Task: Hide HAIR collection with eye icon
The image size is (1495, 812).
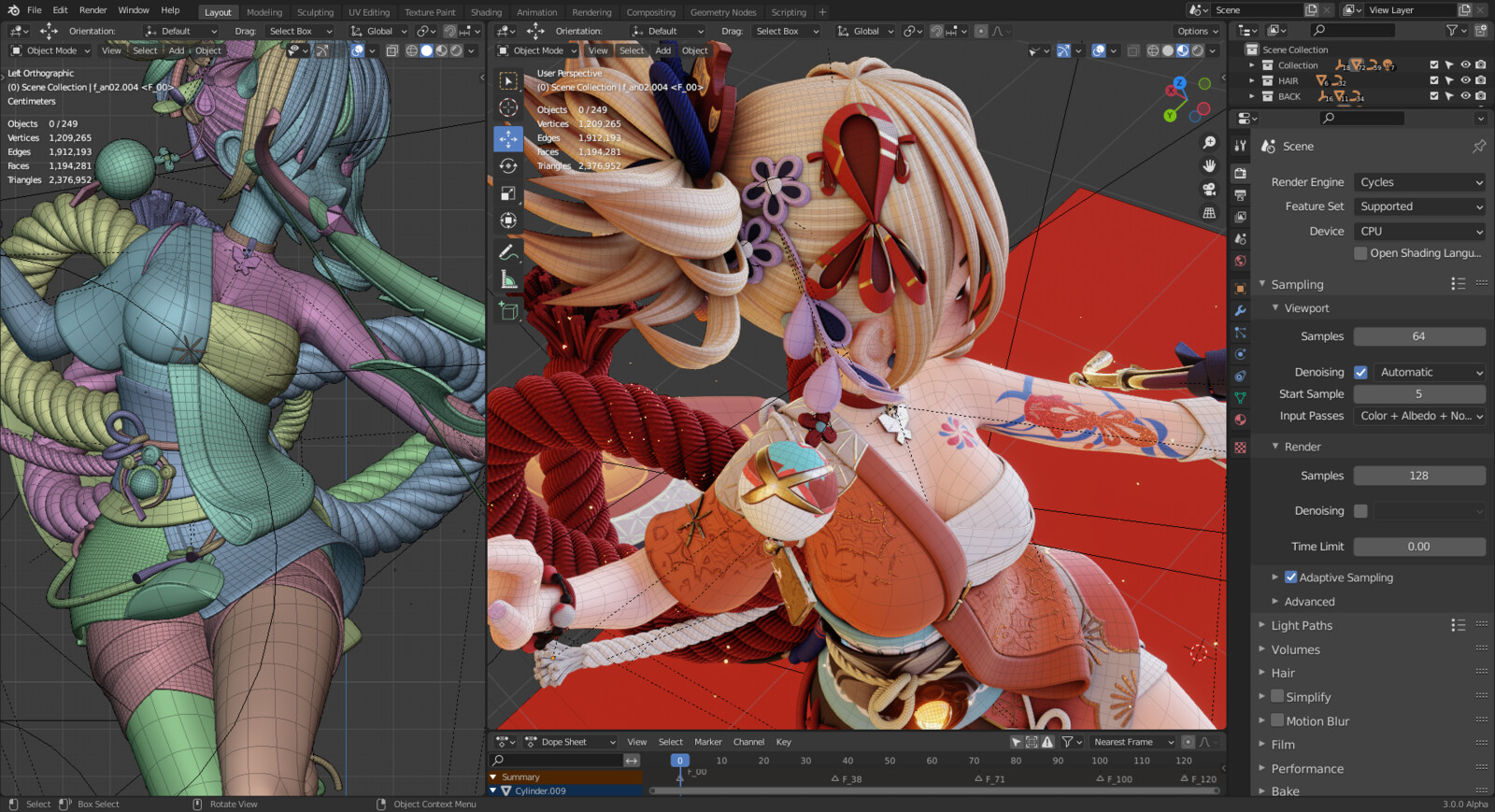Action: coord(1465,80)
